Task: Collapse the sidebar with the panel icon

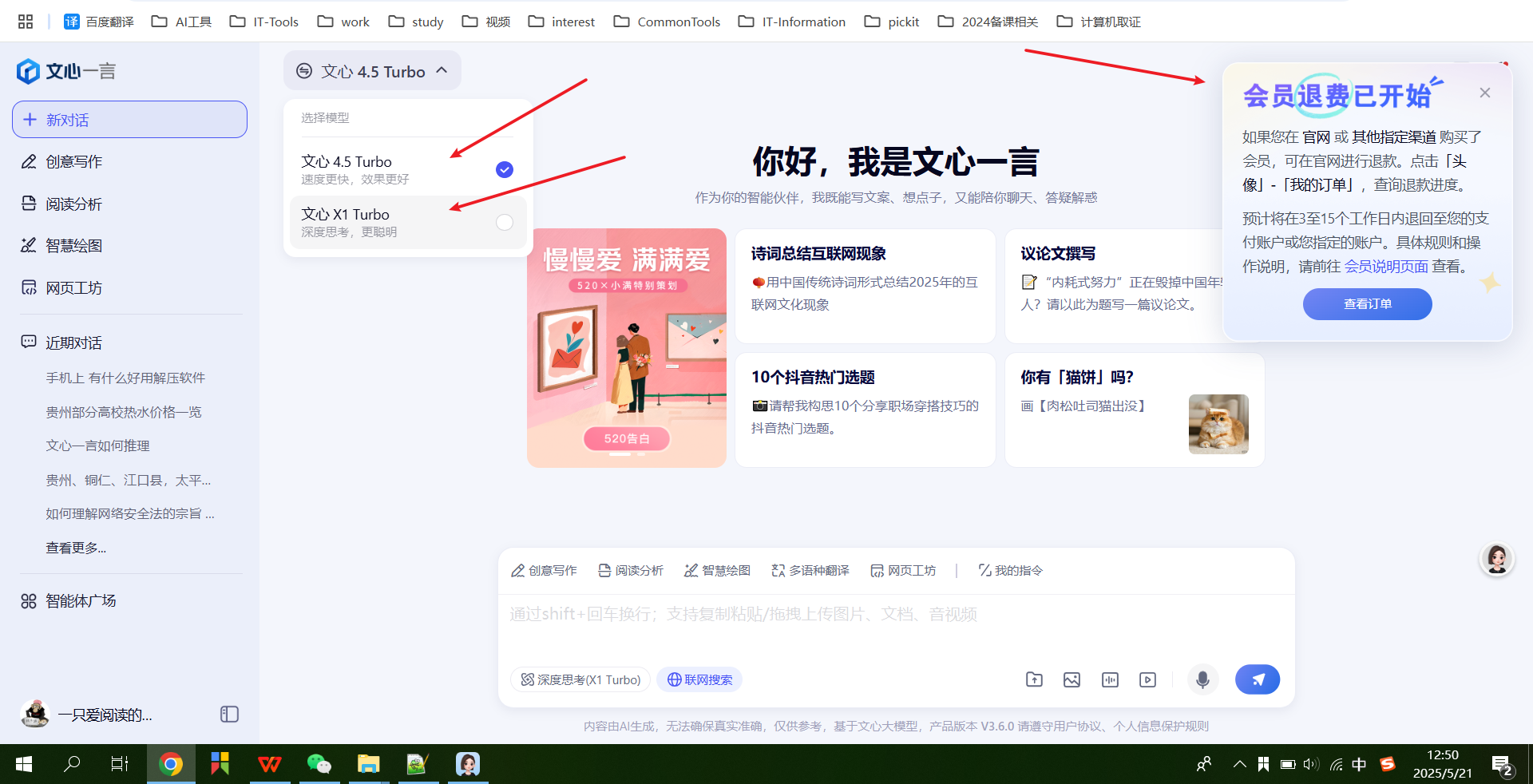Action: [229, 714]
